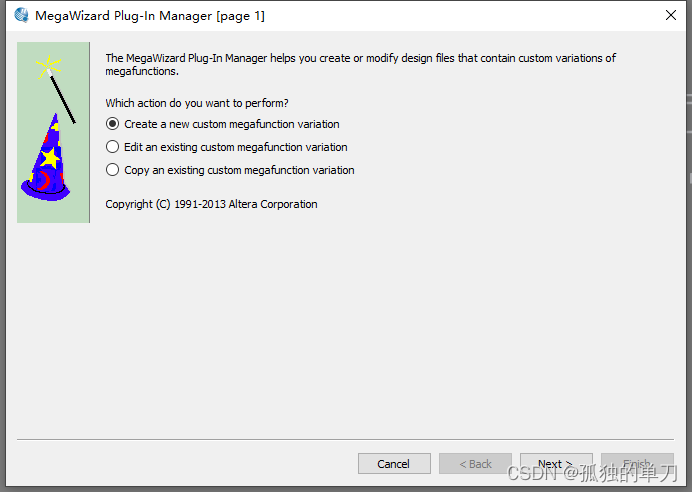Click the 'Which action do you want to perform?' label
Image resolution: width=692 pixels, height=492 pixels.
(x=197, y=103)
